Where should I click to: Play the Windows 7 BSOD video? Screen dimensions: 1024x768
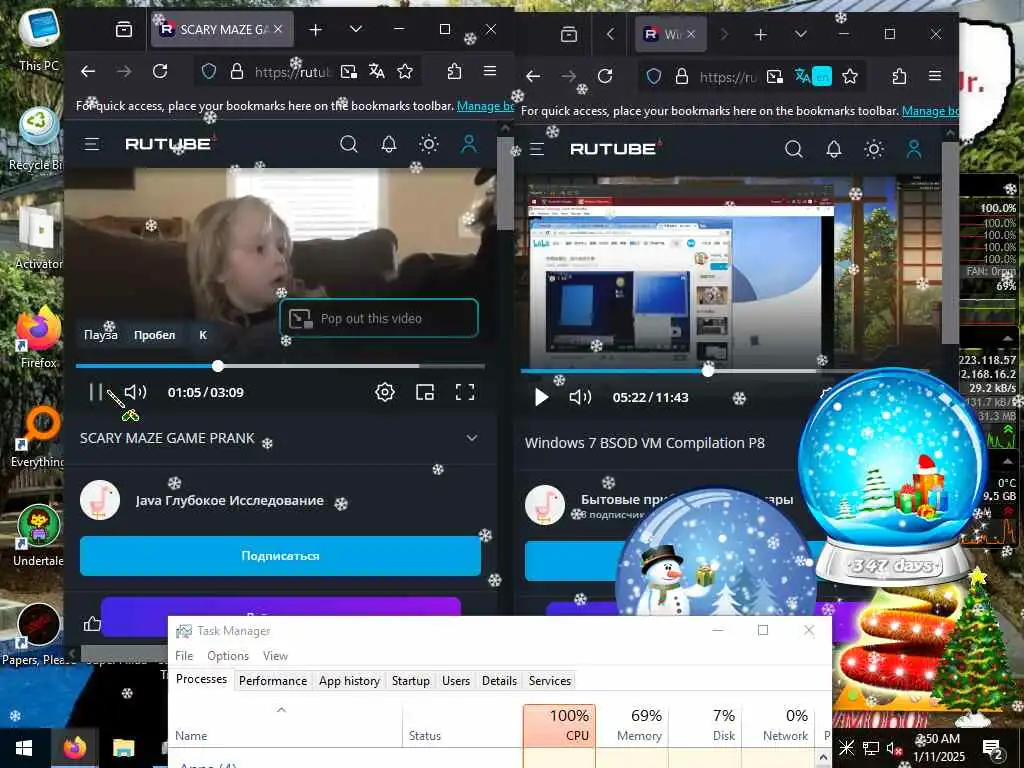[541, 397]
